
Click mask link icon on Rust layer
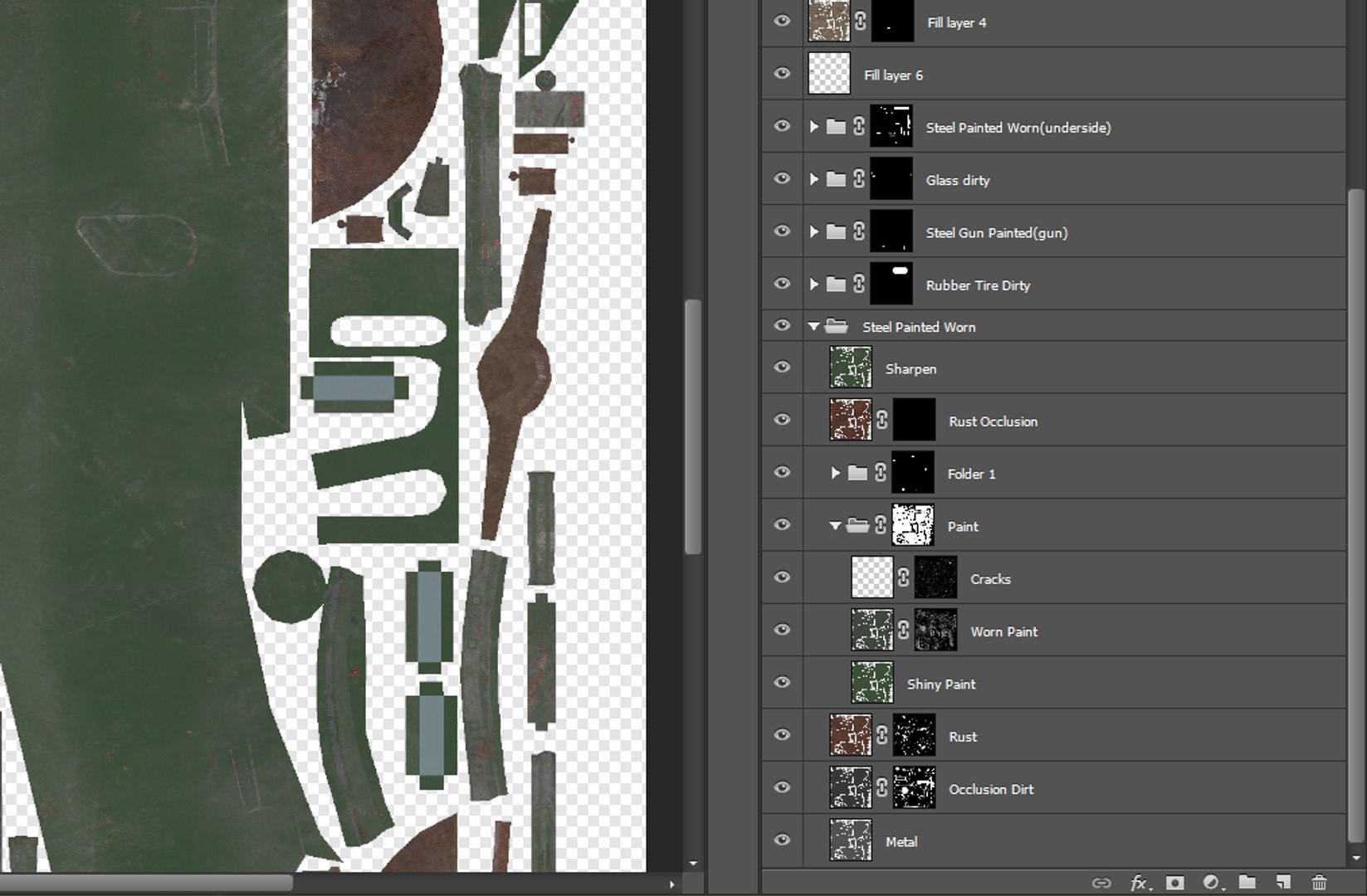pos(881,735)
